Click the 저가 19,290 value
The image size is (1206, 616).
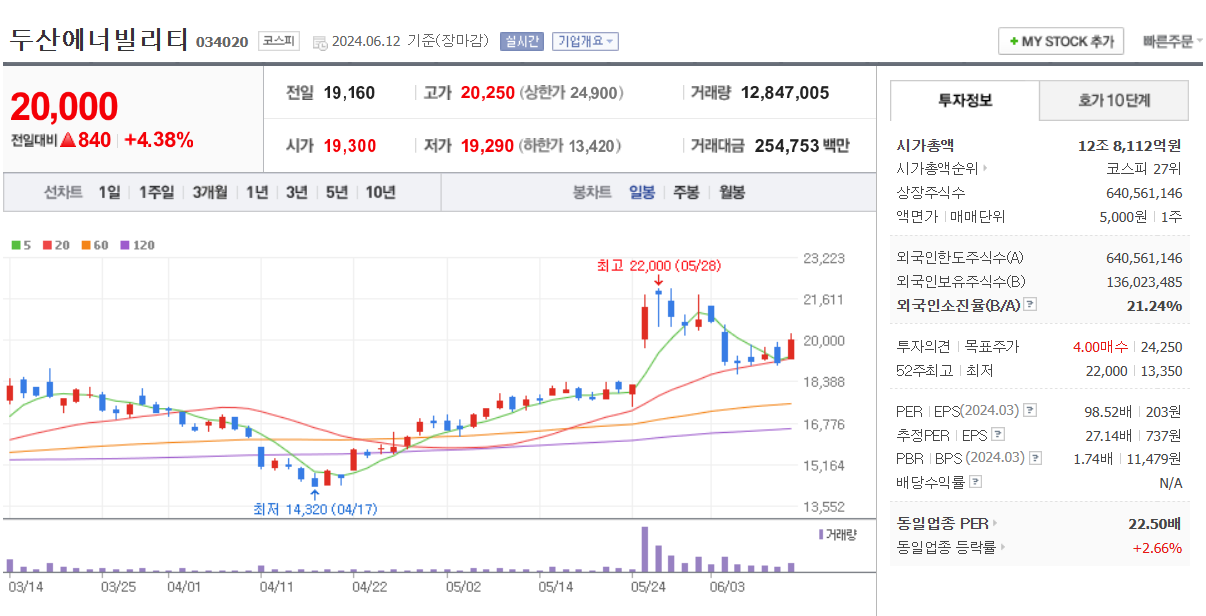coord(488,146)
